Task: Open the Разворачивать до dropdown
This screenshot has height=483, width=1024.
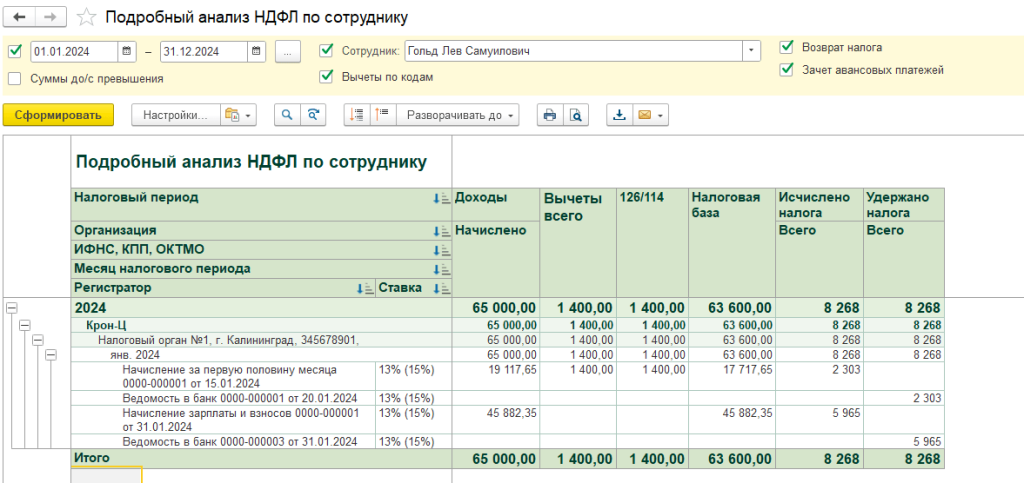Action: point(459,115)
